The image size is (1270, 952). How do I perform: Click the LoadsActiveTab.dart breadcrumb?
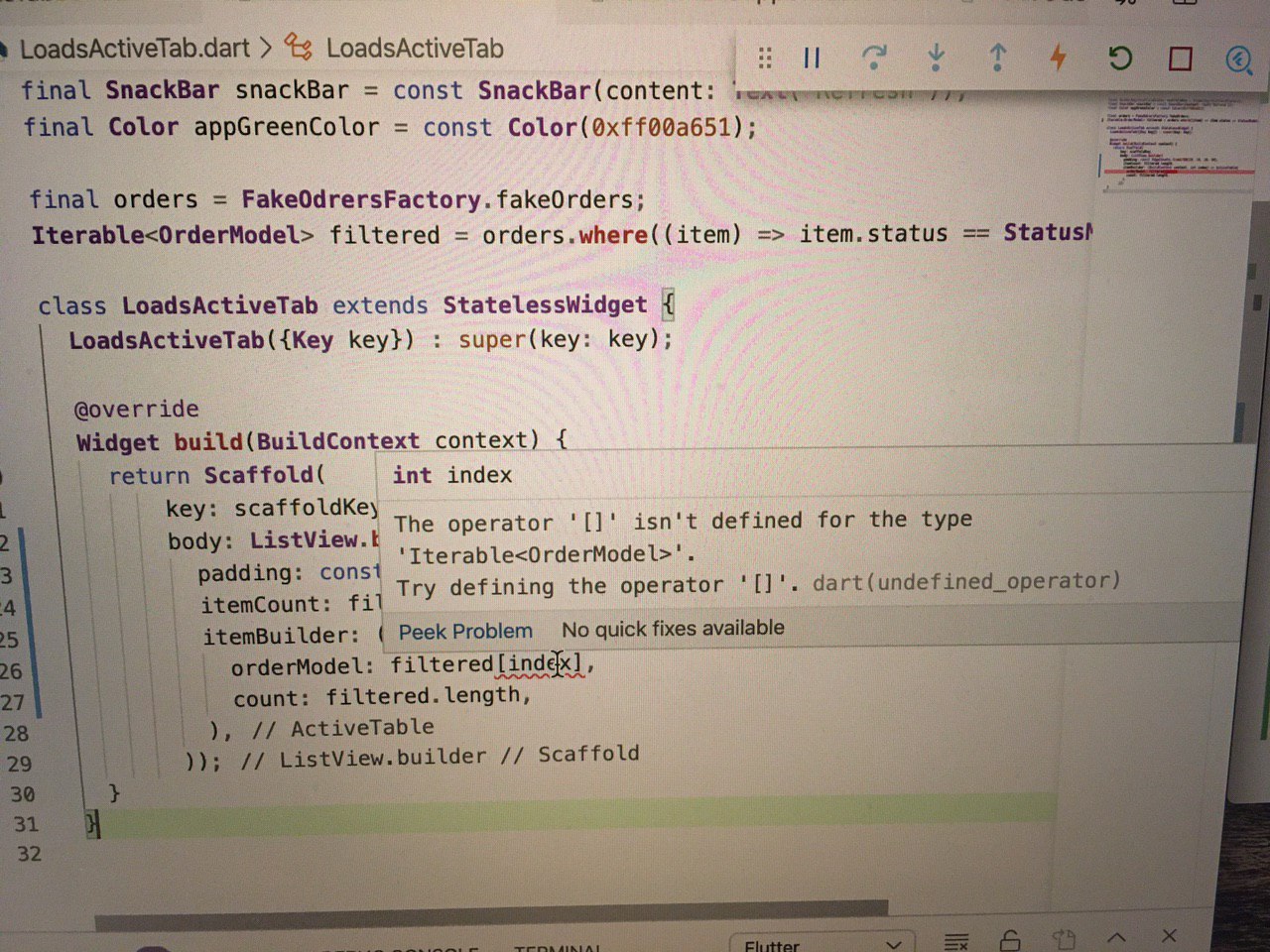(135, 48)
